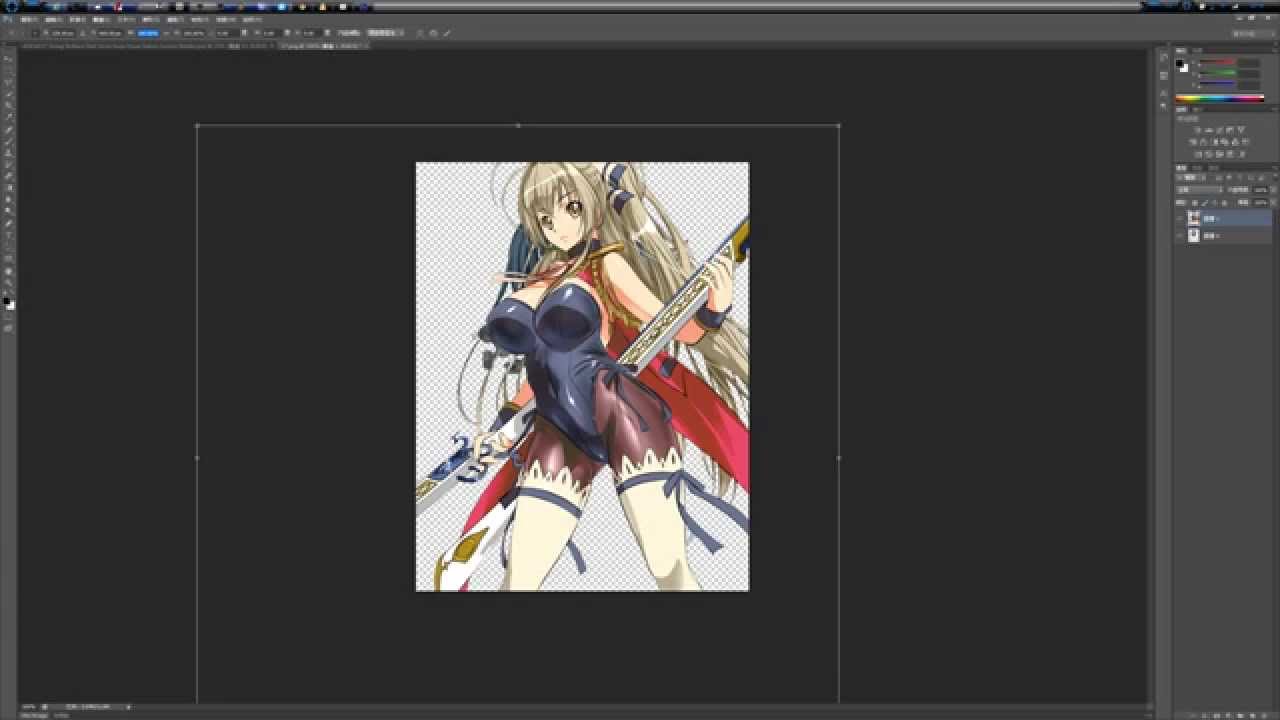Commit the transform with the checkmark
1280x720 pixels.
click(x=447, y=32)
